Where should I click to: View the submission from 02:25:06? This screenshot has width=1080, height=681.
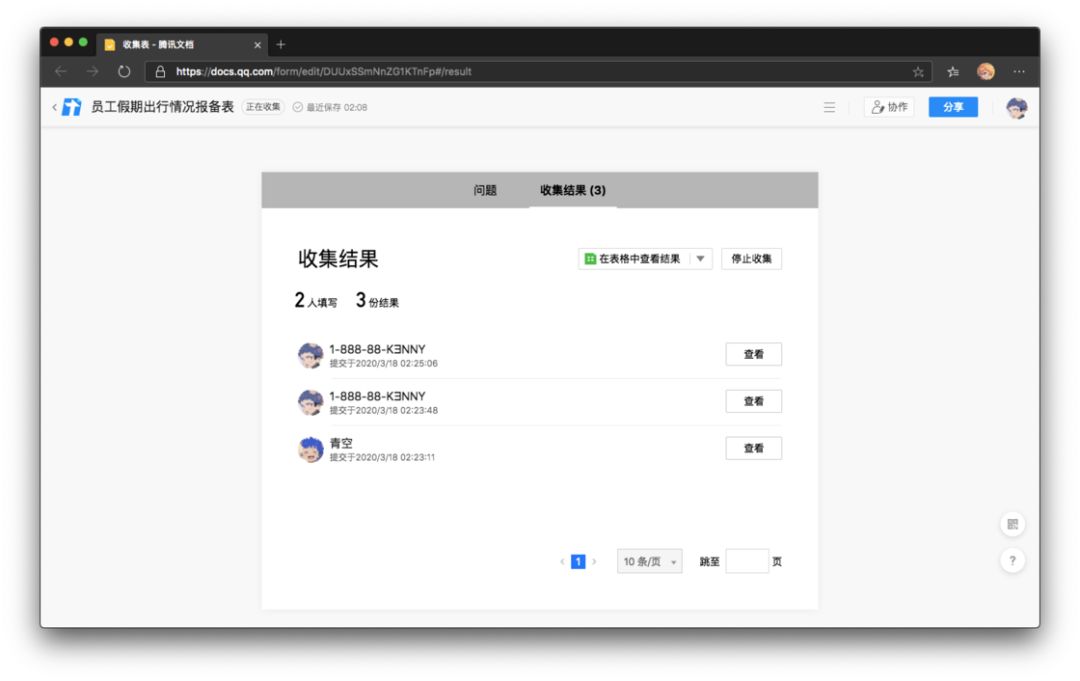[754, 355]
